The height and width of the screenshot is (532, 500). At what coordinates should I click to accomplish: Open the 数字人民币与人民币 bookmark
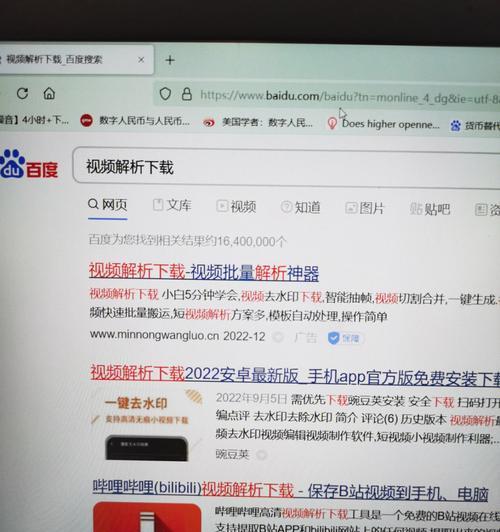[135, 120]
